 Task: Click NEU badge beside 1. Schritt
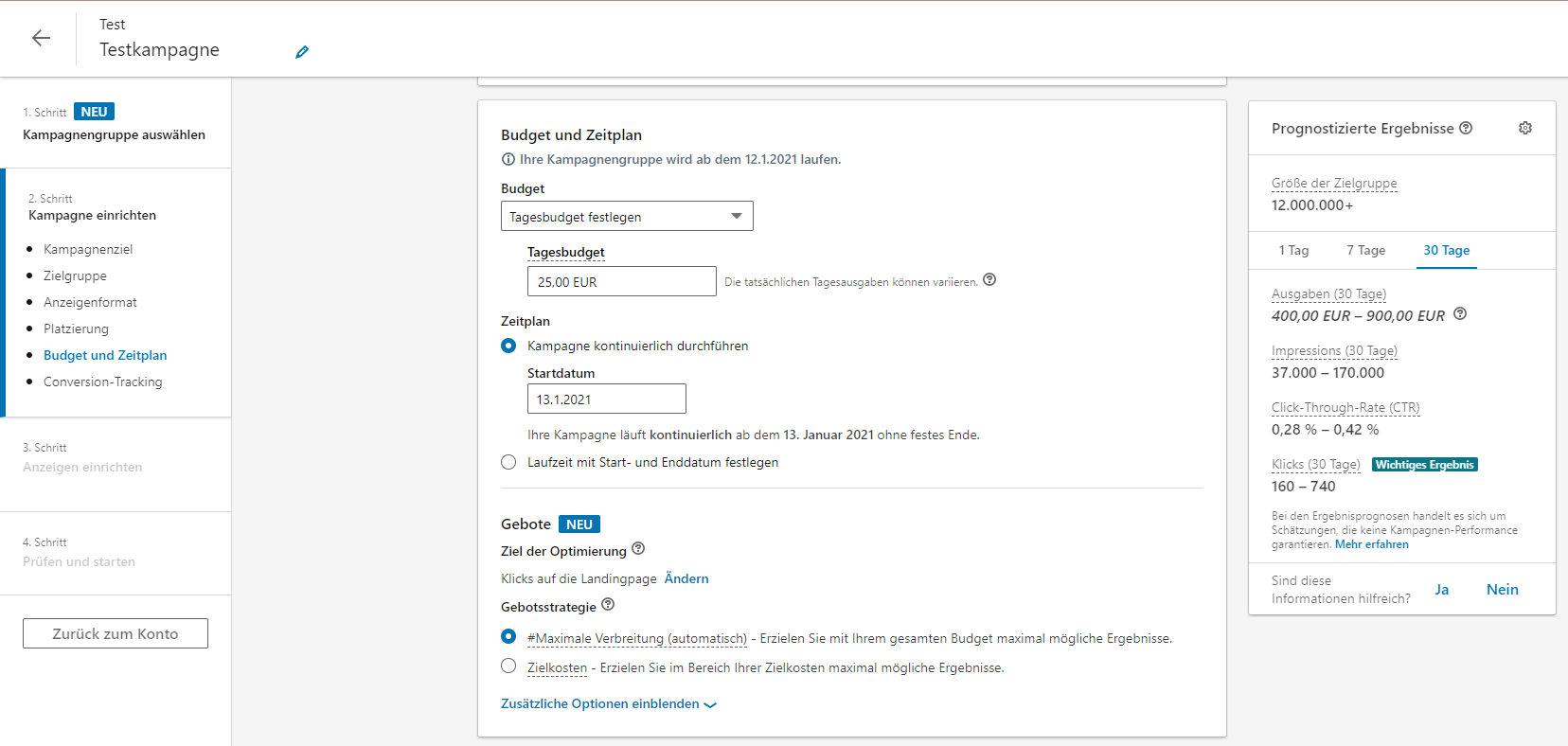coord(94,112)
